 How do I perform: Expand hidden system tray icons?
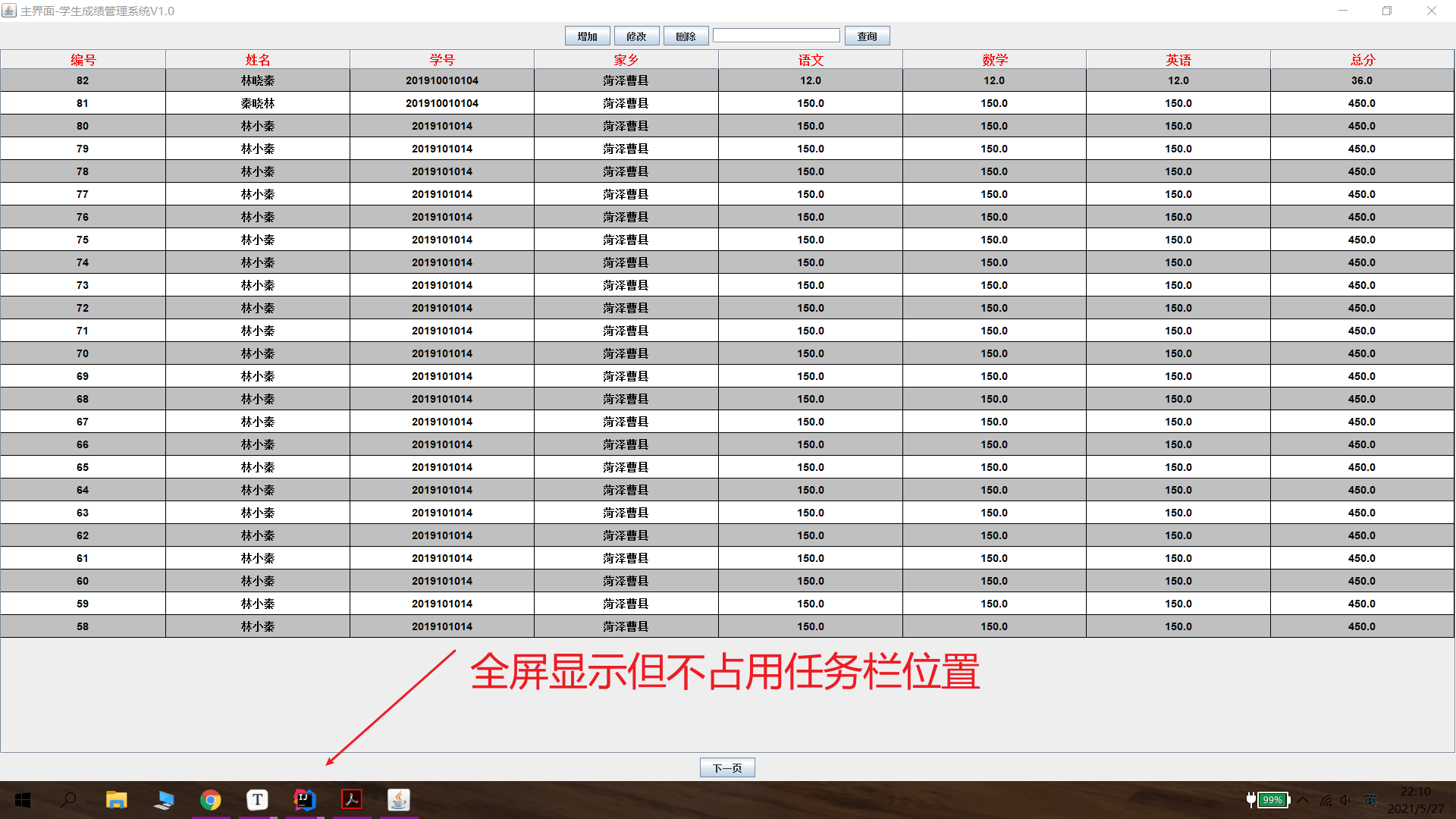(1303, 800)
